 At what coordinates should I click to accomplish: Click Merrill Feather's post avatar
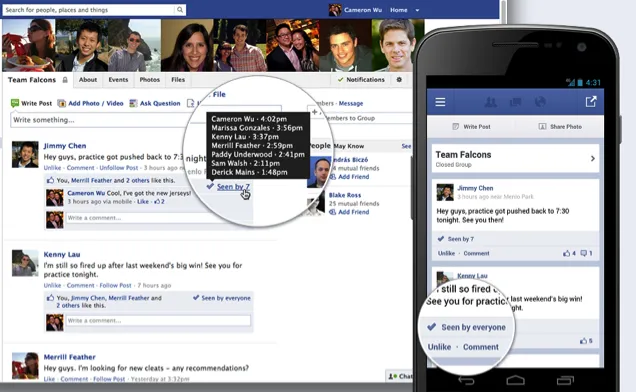click(25, 366)
